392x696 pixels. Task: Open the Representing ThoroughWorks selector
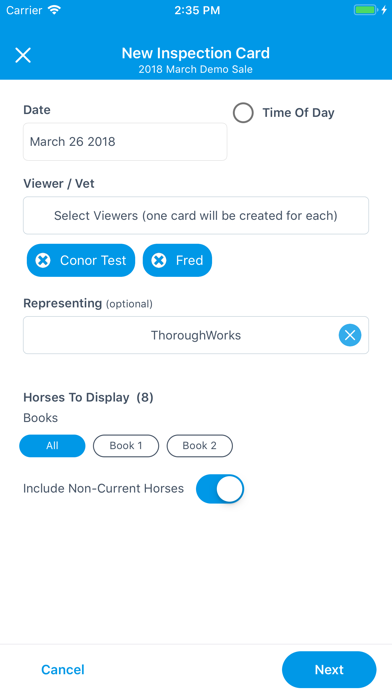coord(196,335)
